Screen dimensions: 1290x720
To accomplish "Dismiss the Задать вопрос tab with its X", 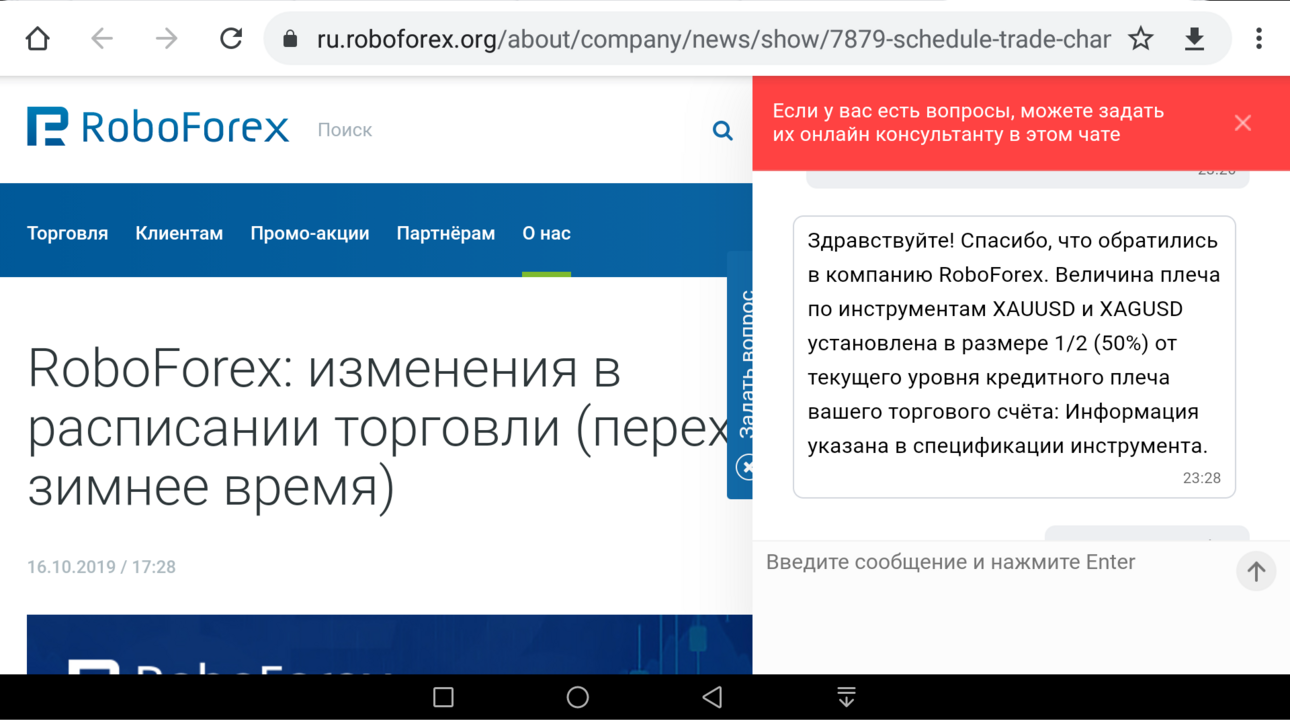I will tap(745, 467).
